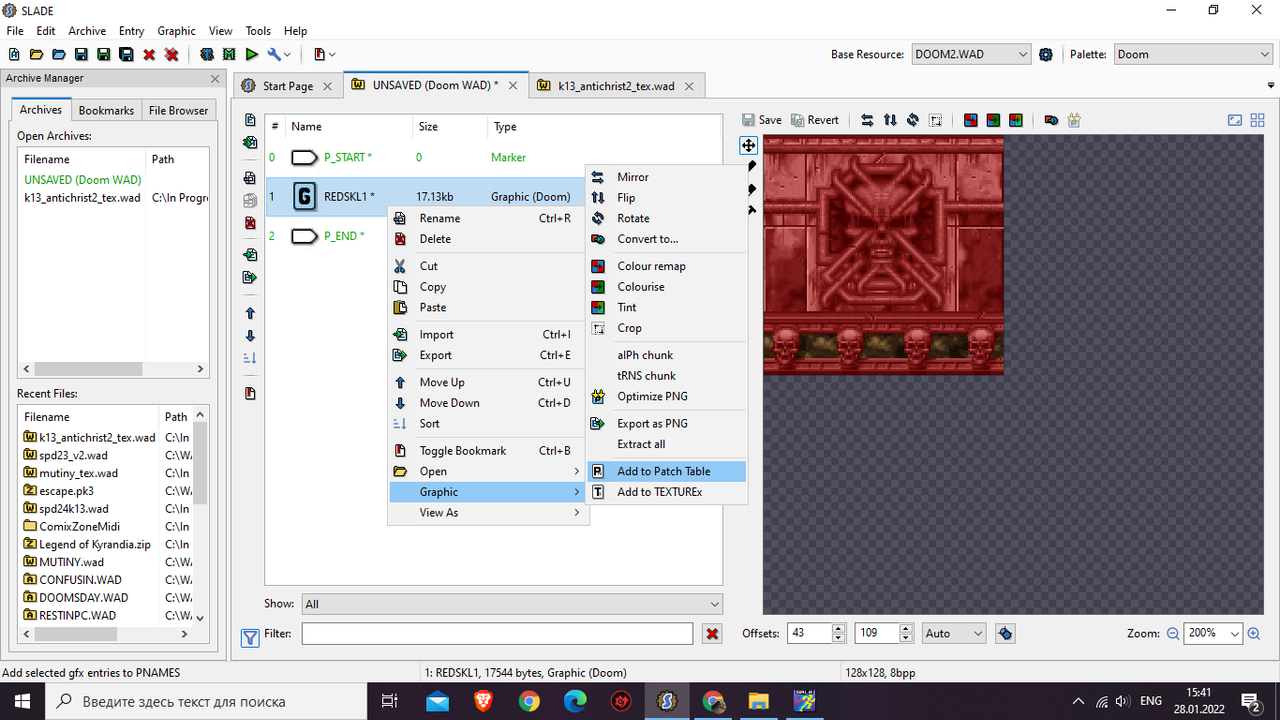Open the Base Resource DOOM2.WAD dropdown
The image size is (1280, 720).
[x=970, y=54]
